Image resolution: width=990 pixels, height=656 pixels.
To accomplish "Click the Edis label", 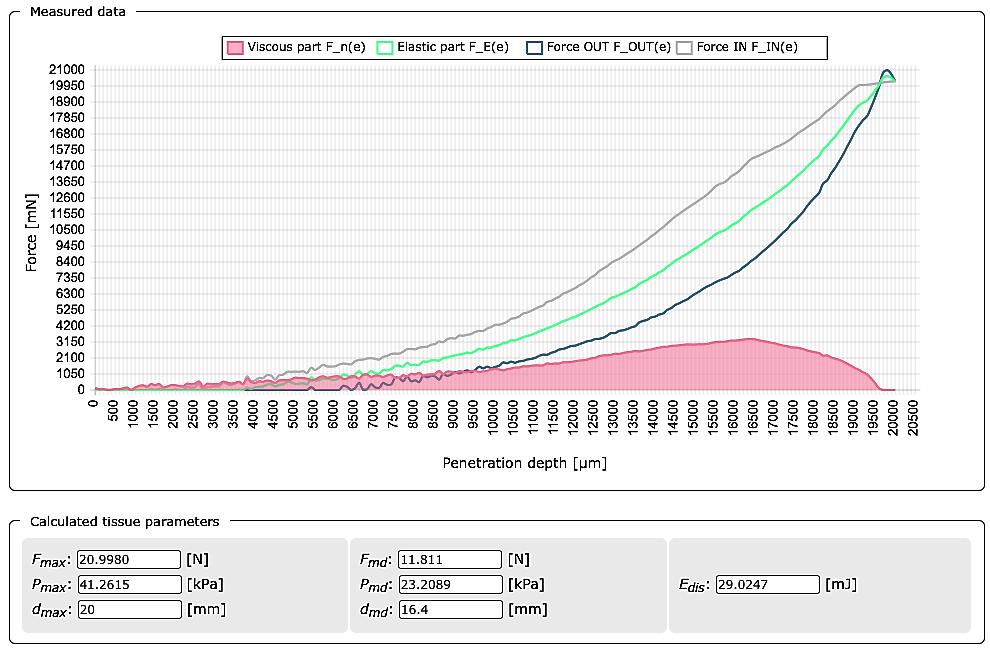I will click(693, 585).
